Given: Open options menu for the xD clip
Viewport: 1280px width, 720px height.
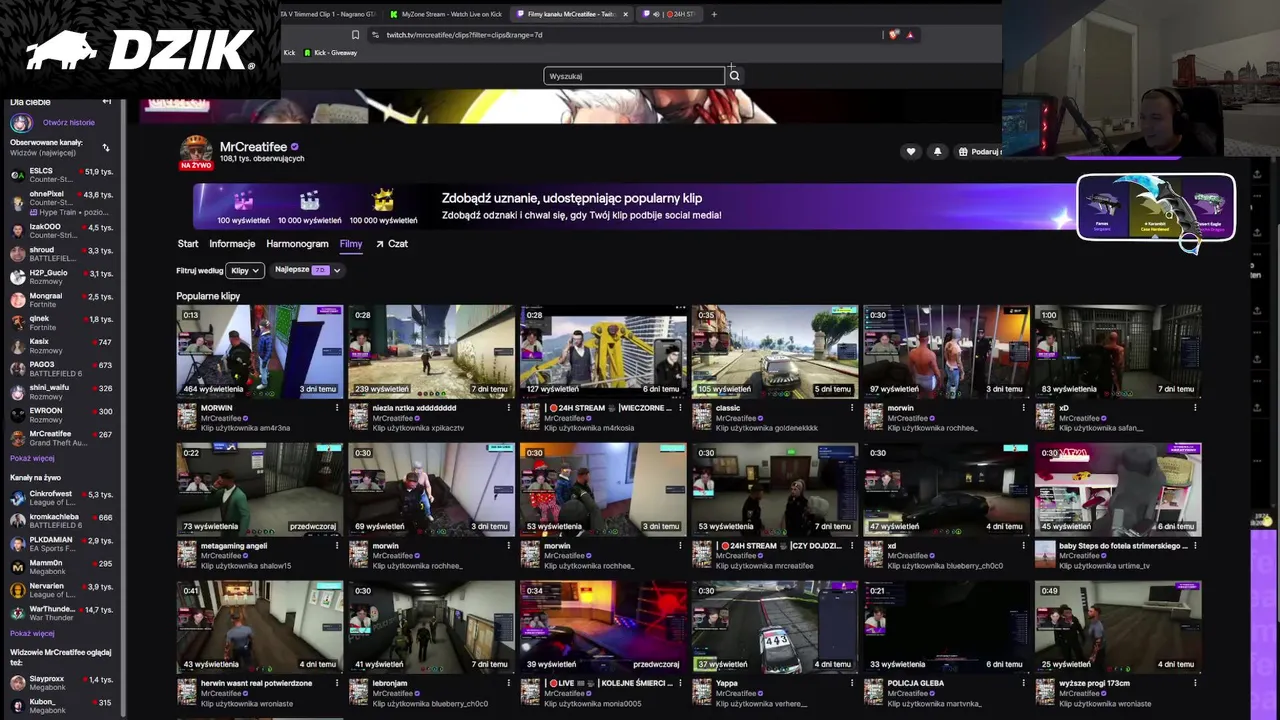Looking at the screenshot, I should coord(1196,408).
